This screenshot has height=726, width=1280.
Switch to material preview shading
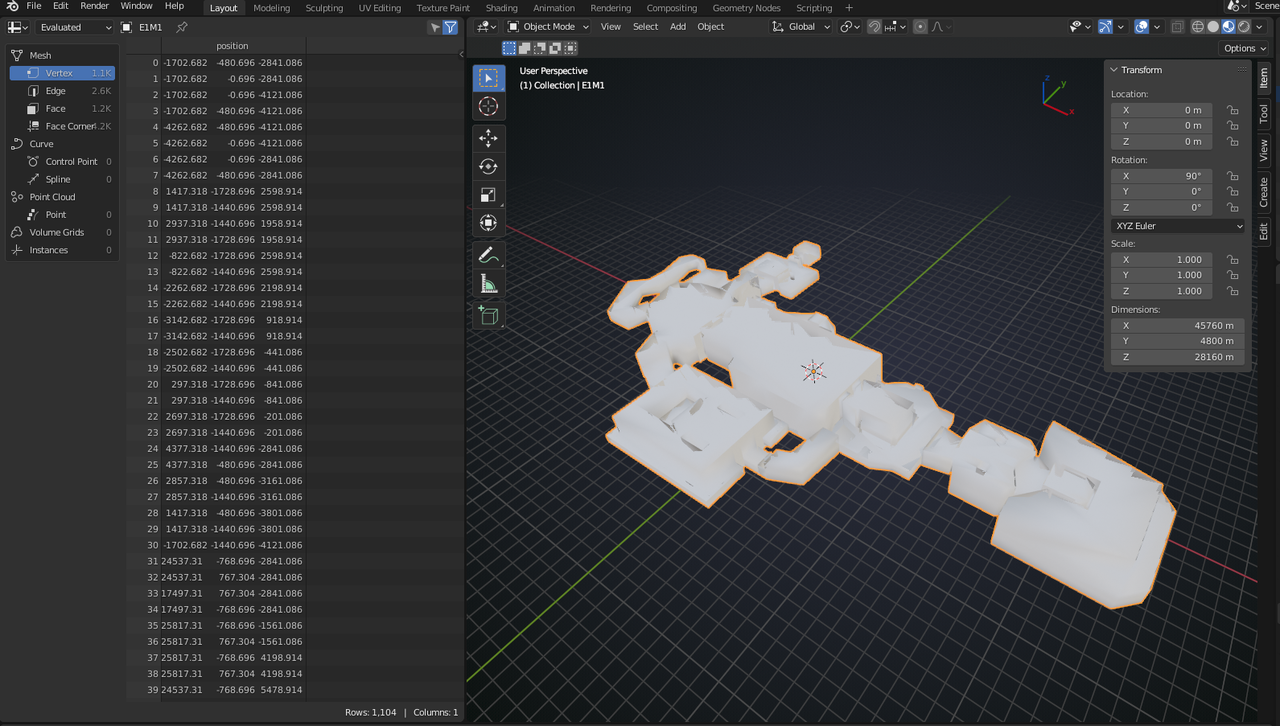pos(1228,27)
